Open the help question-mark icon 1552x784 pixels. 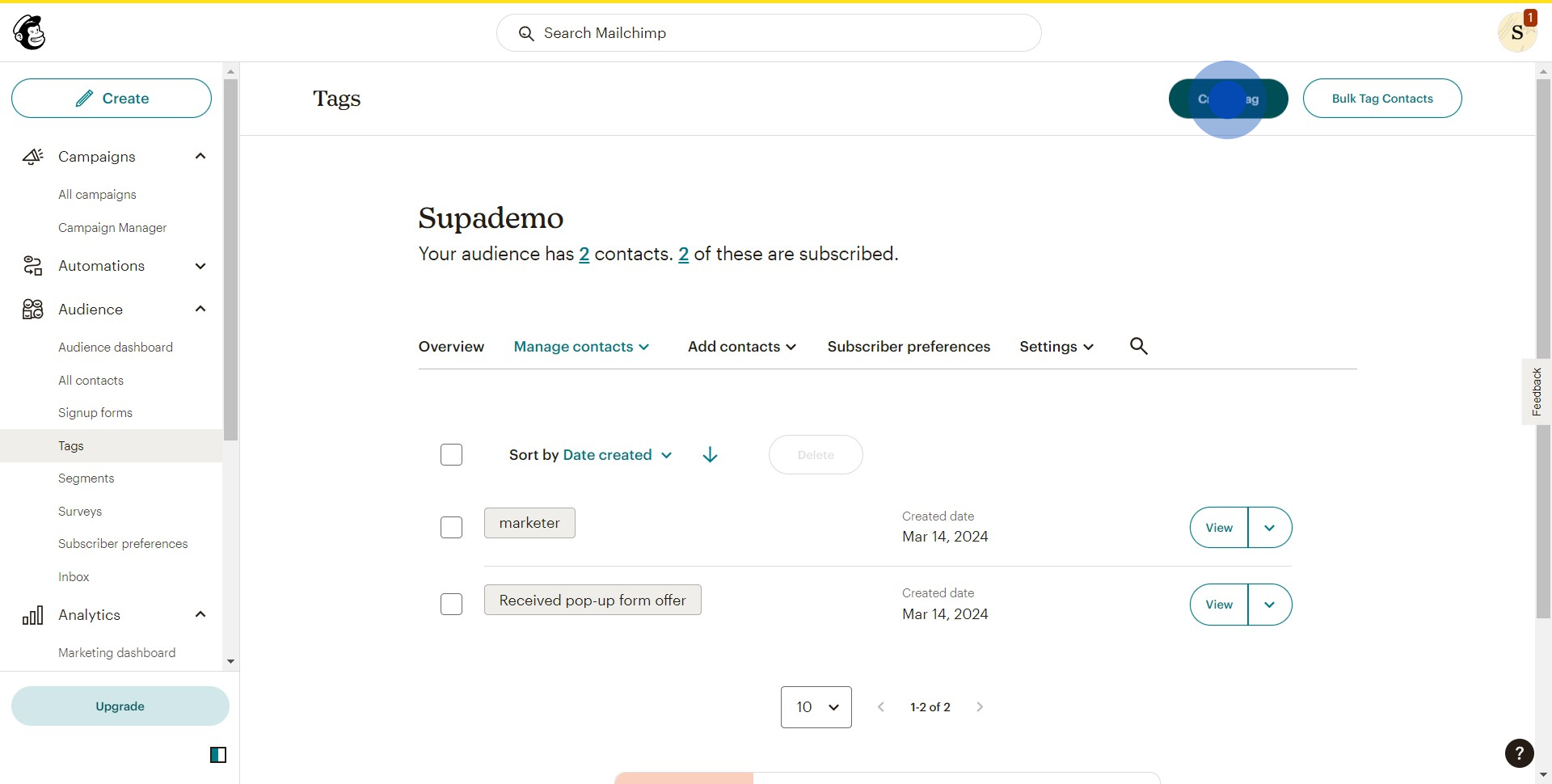point(1519,753)
